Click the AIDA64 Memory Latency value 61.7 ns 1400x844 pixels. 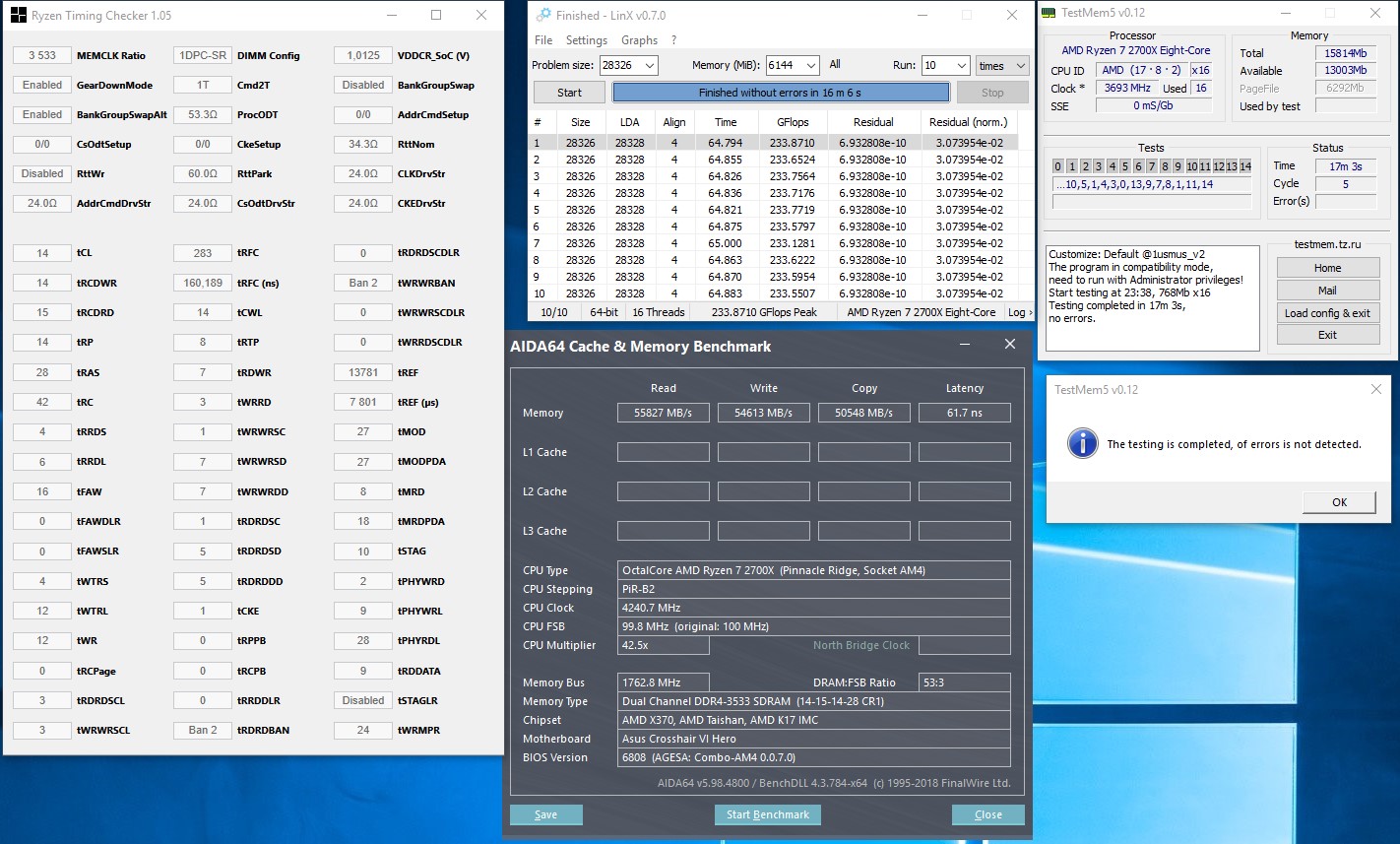pyautogui.click(x=965, y=413)
